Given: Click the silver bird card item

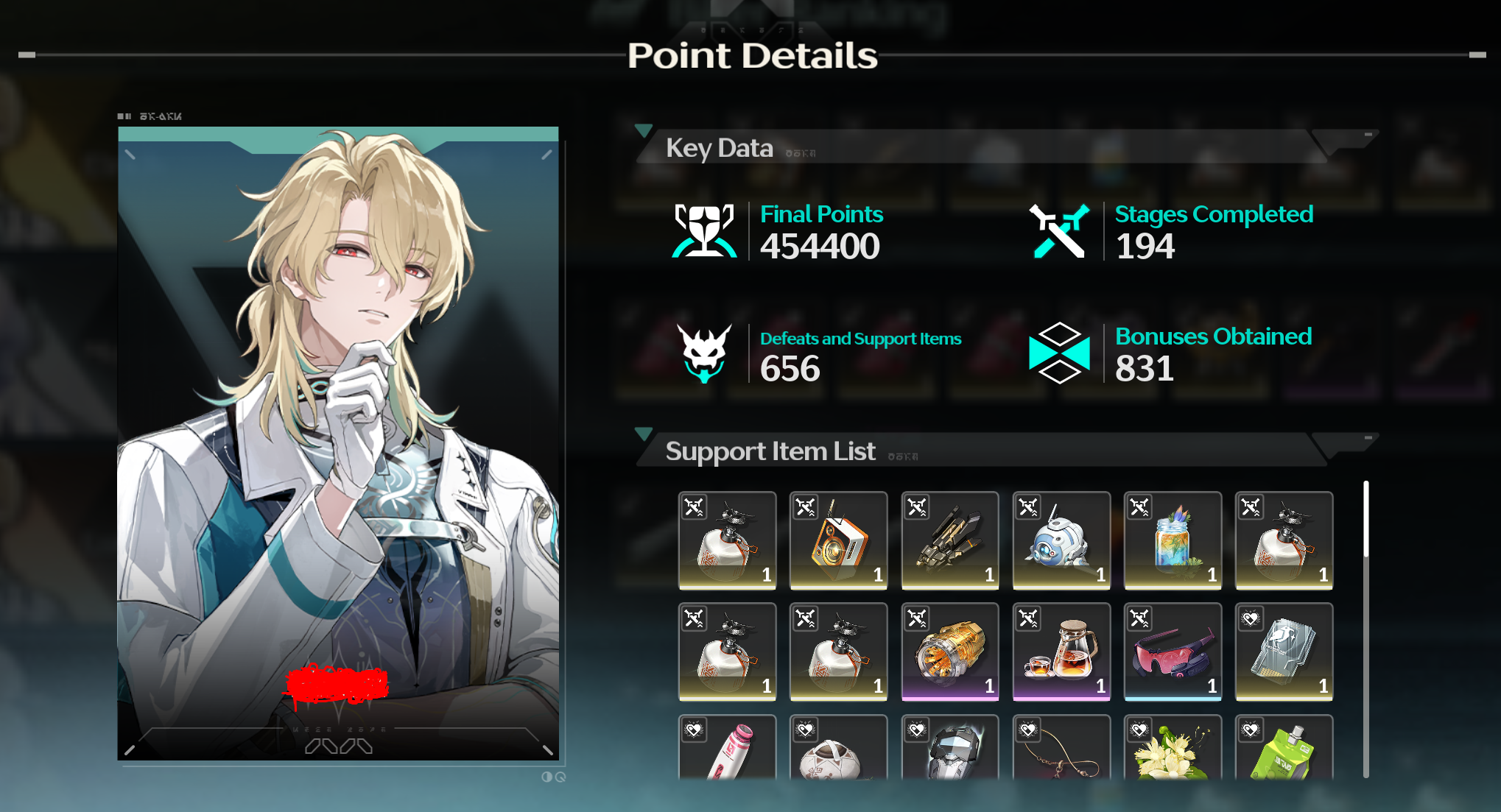Looking at the screenshot, I should [1284, 652].
